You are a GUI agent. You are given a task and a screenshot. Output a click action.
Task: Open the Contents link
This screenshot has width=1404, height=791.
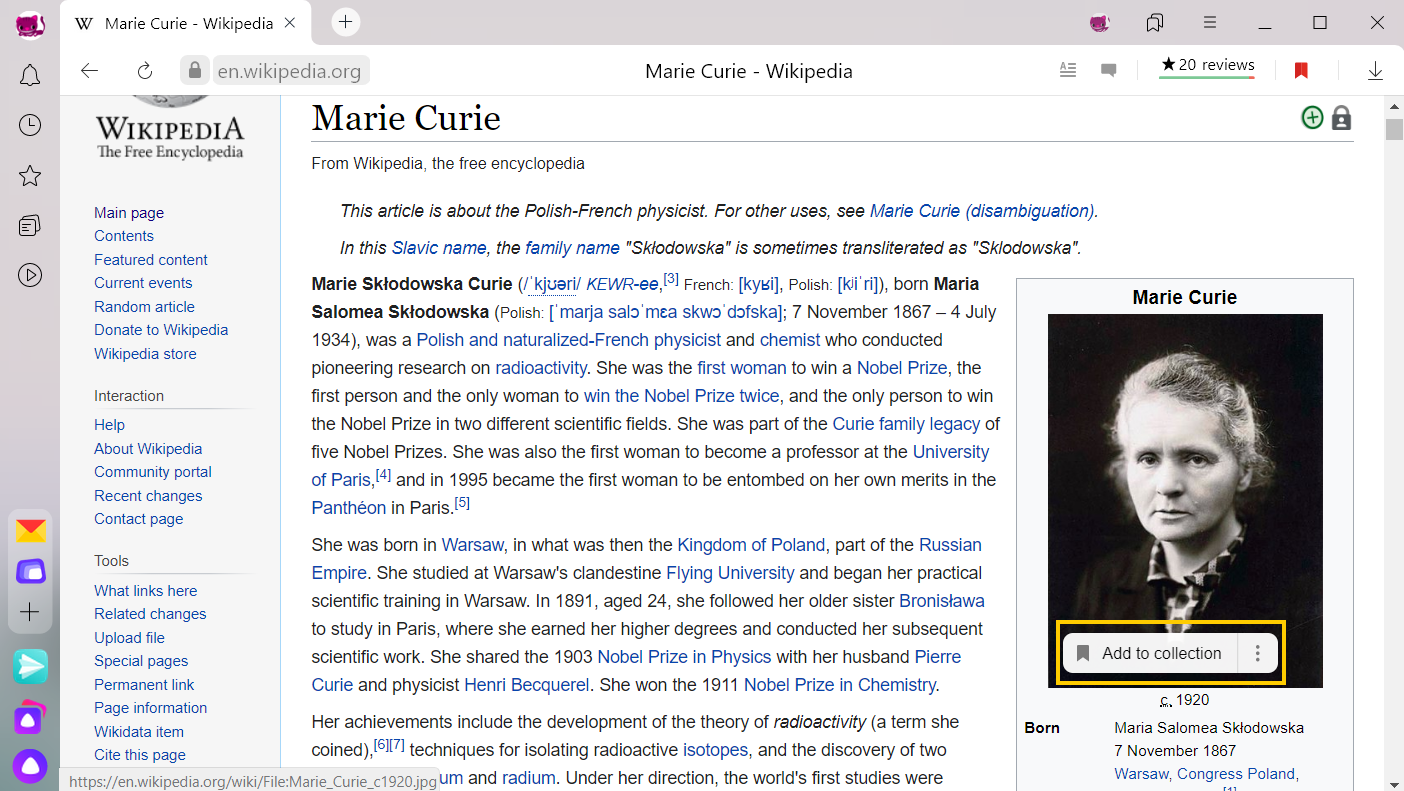click(x=124, y=236)
